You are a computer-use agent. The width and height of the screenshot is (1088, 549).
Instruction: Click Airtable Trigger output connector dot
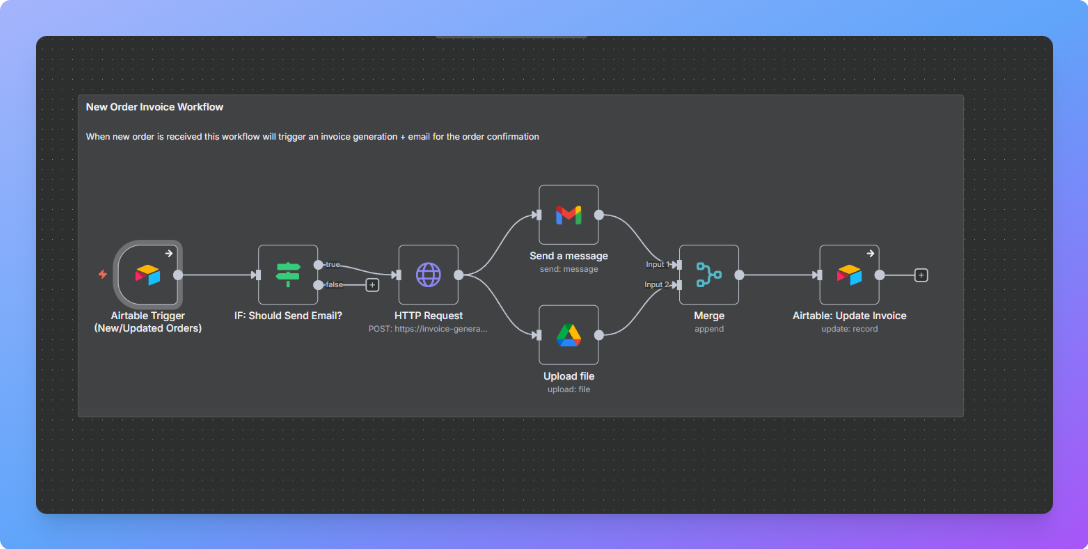178,275
